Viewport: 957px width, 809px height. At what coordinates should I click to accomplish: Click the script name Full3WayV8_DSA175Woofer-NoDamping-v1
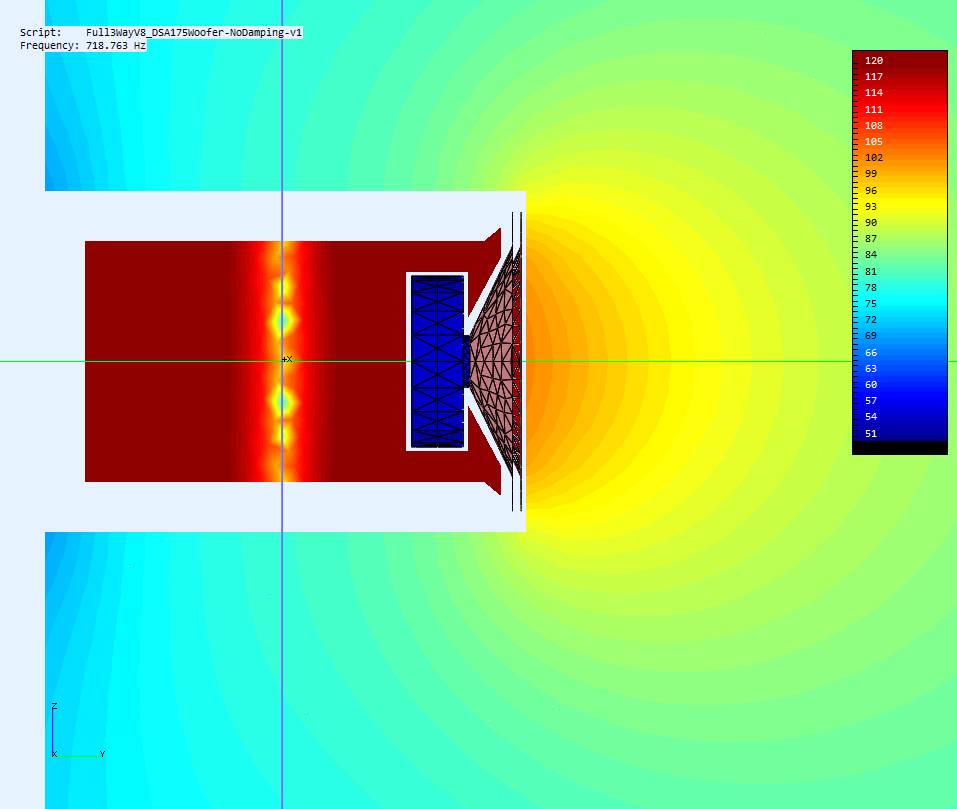click(x=194, y=33)
